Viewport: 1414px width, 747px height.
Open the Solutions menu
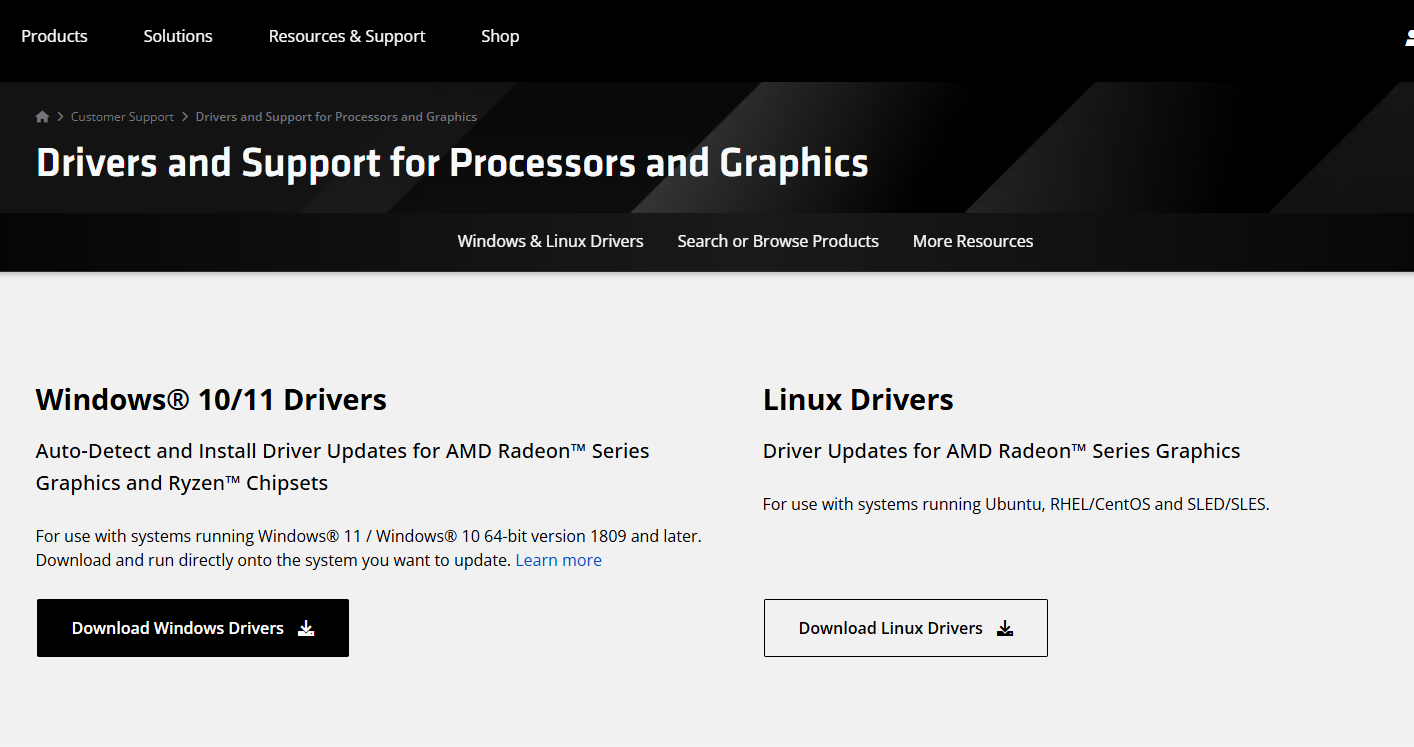point(178,36)
